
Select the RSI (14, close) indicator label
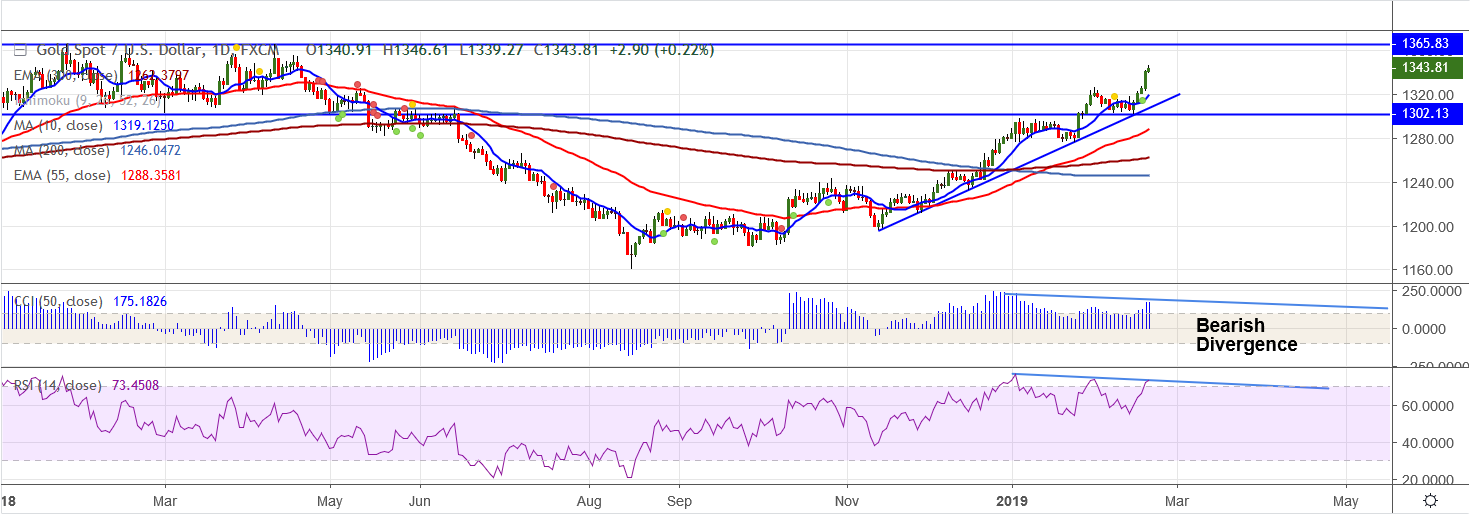coord(57,385)
